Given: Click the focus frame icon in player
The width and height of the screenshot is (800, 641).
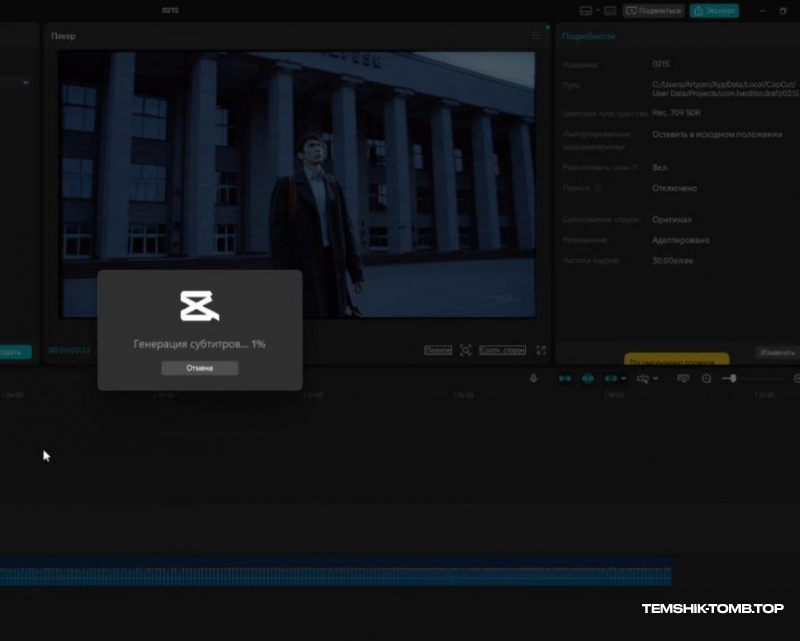Looking at the screenshot, I should pyautogui.click(x=465, y=351).
